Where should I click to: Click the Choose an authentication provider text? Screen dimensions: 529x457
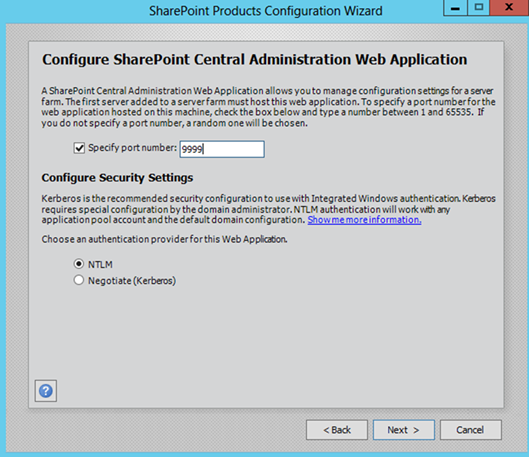[164, 239]
